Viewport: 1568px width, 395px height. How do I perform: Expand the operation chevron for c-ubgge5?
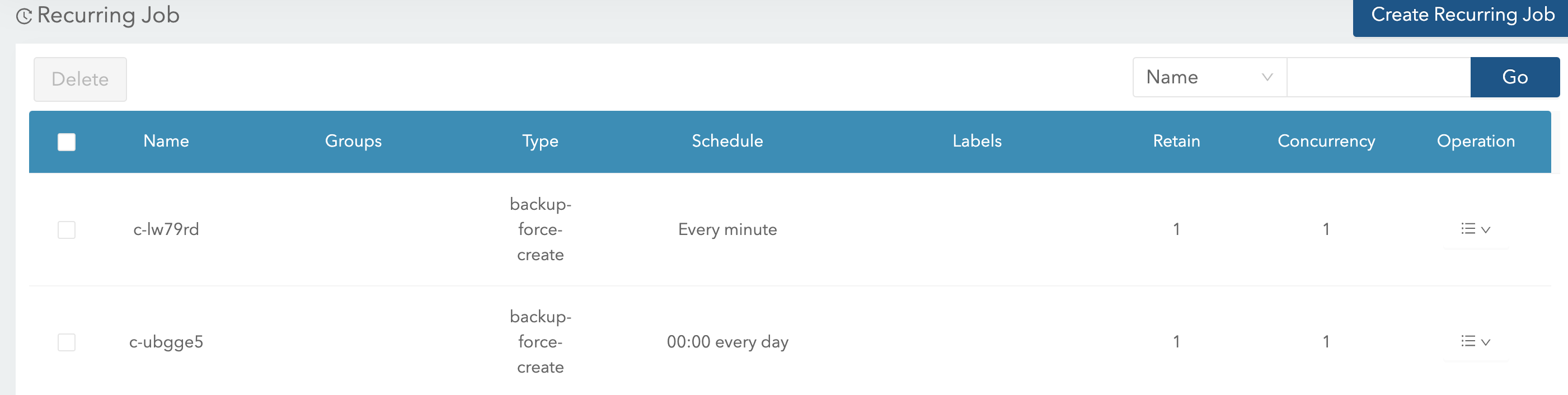click(1485, 342)
